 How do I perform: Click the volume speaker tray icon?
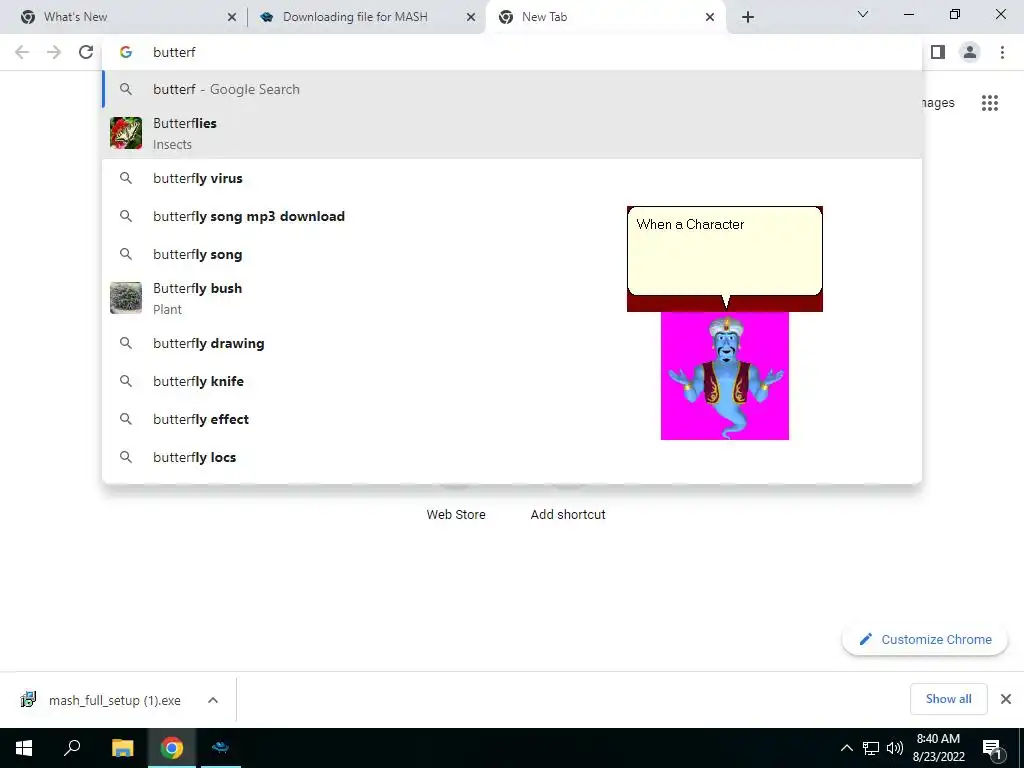[895, 748]
